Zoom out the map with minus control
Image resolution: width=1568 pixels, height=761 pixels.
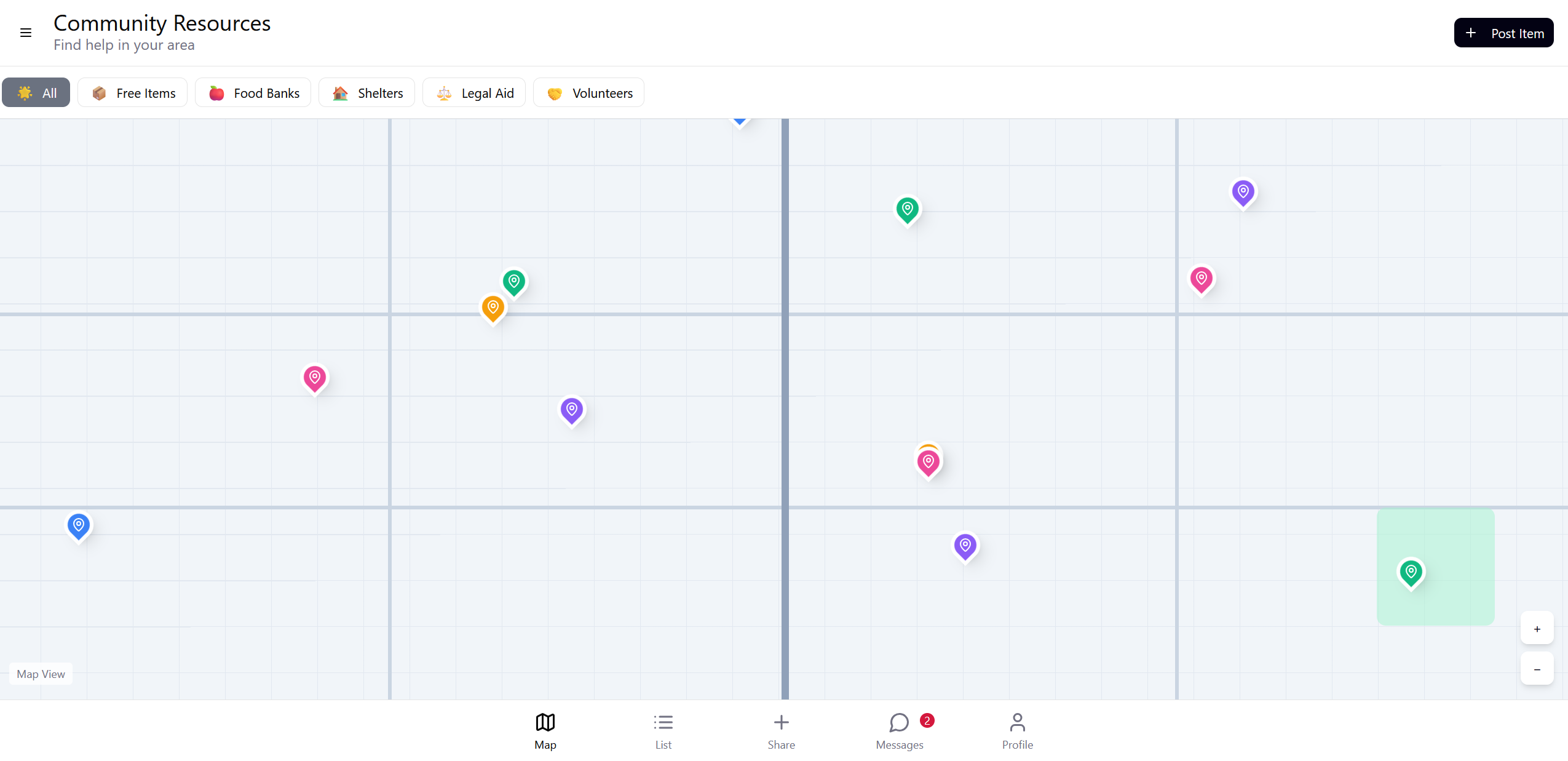(x=1537, y=669)
